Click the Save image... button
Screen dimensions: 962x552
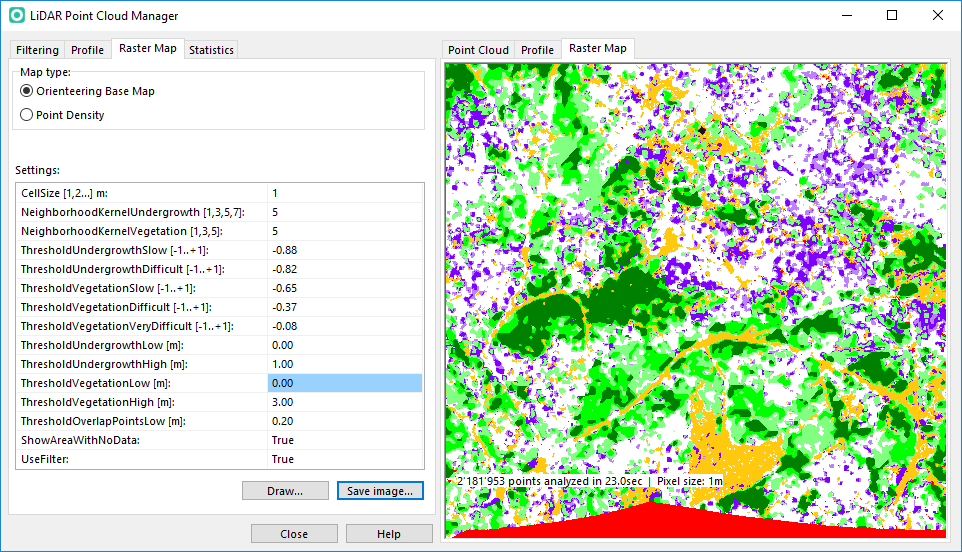pyautogui.click(x=380, y=491)
